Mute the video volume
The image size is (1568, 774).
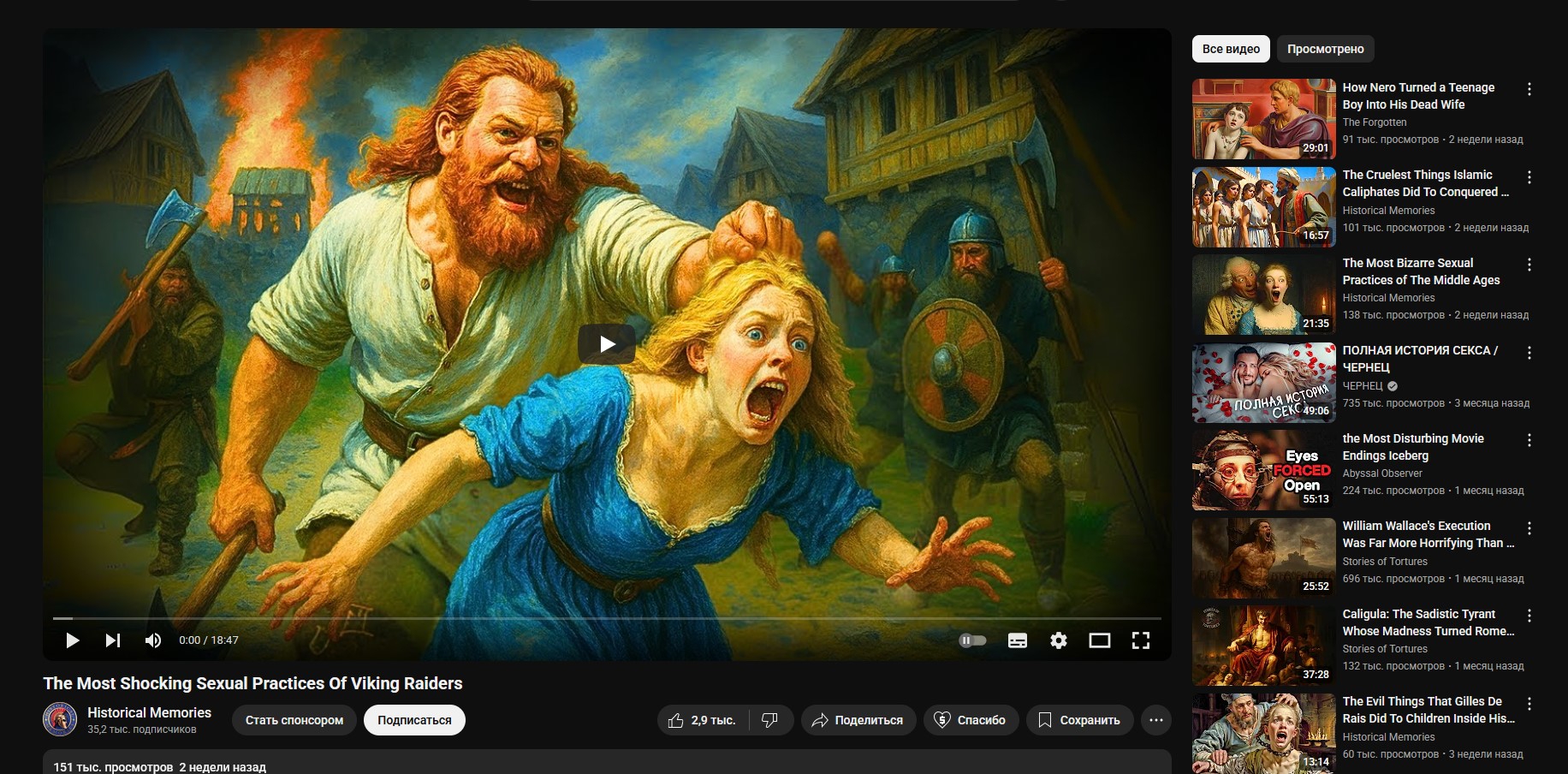point(153,640)
